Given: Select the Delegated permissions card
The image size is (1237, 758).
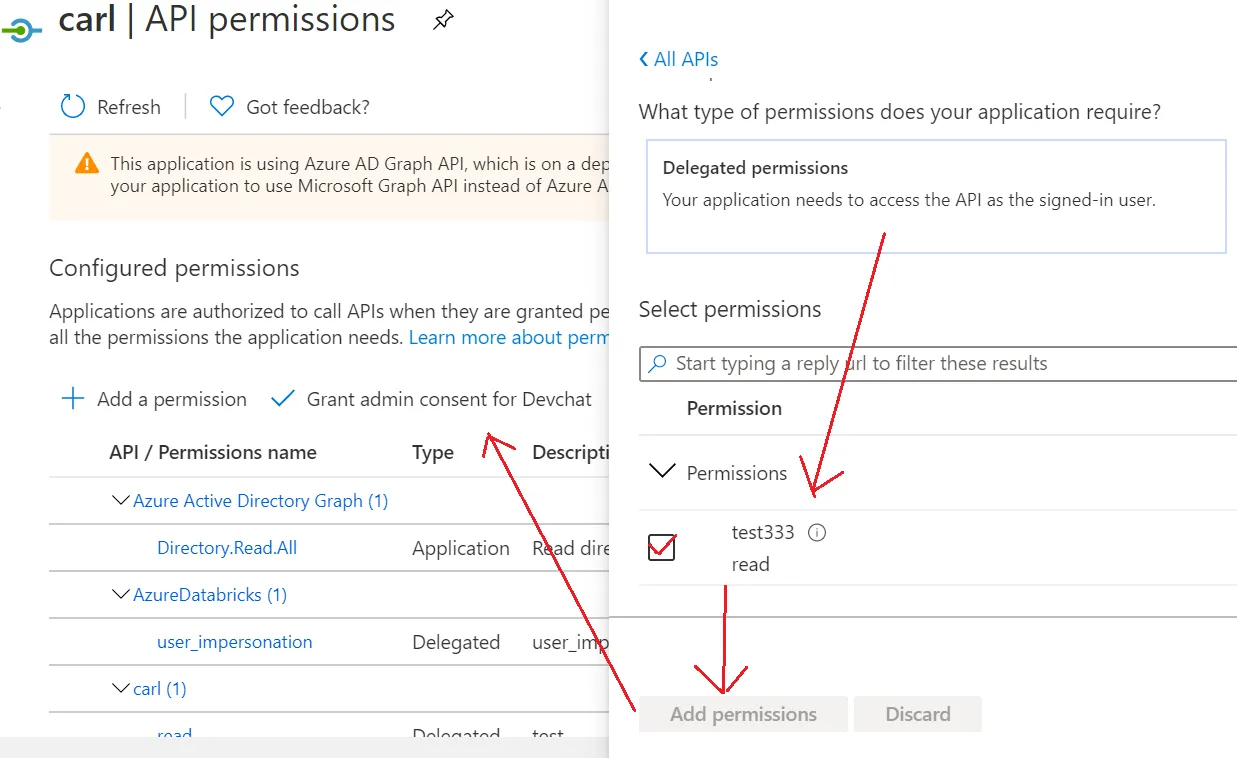Looking at the screenshot, I should click(x=935, y=196).
